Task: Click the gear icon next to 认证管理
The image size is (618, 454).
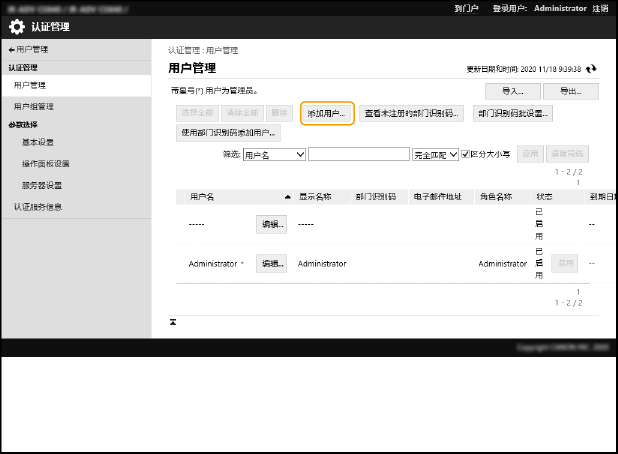Action: [17, 27]
